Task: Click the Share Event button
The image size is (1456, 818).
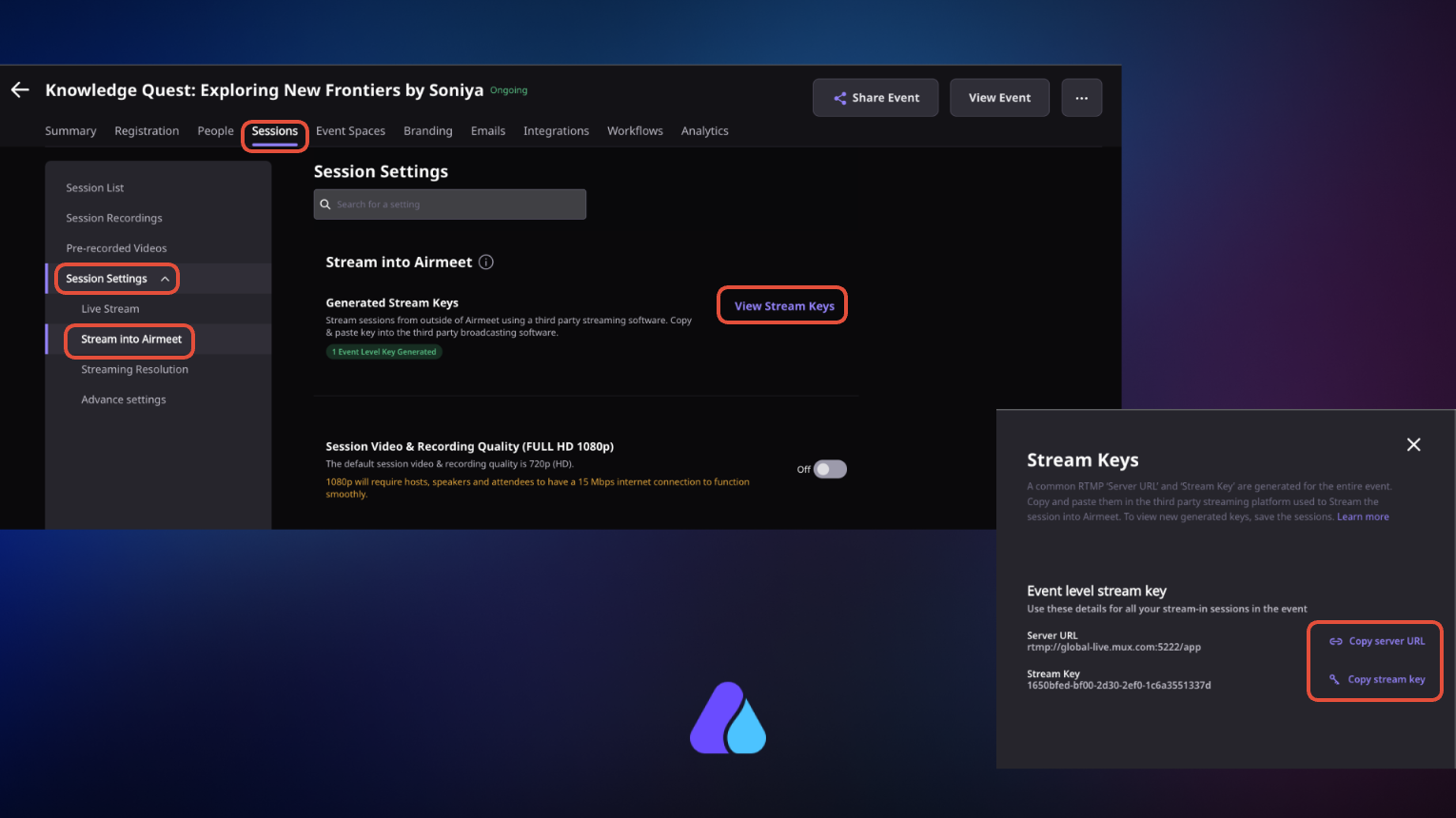Action: (x=876, y=98)
